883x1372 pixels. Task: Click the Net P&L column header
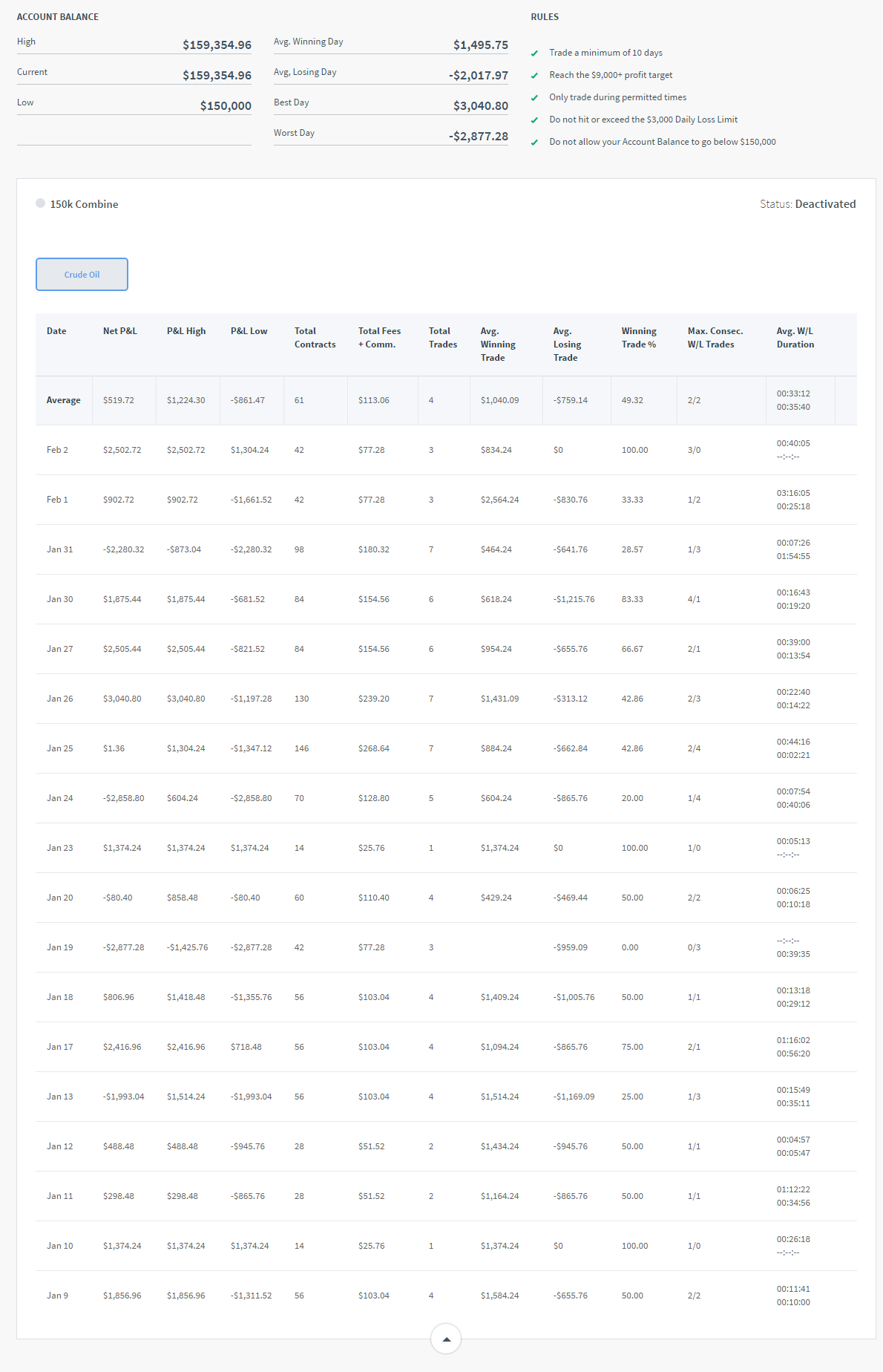119,331
